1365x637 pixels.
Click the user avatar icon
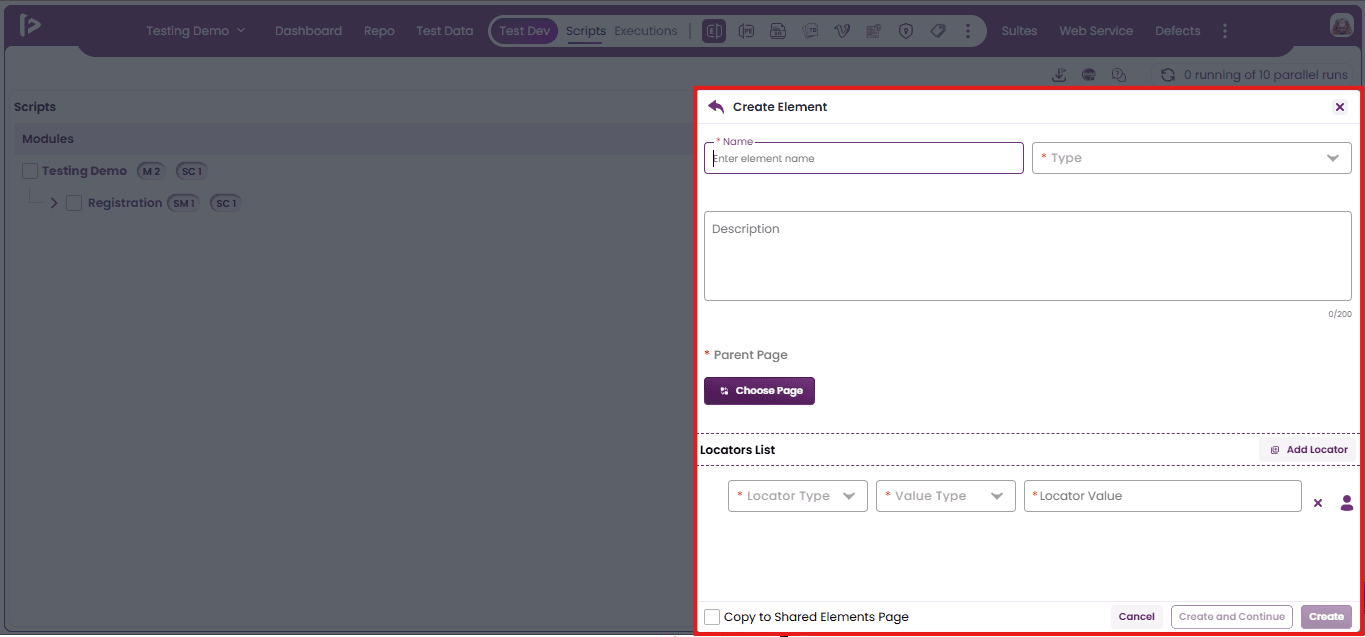[1342, 27]
